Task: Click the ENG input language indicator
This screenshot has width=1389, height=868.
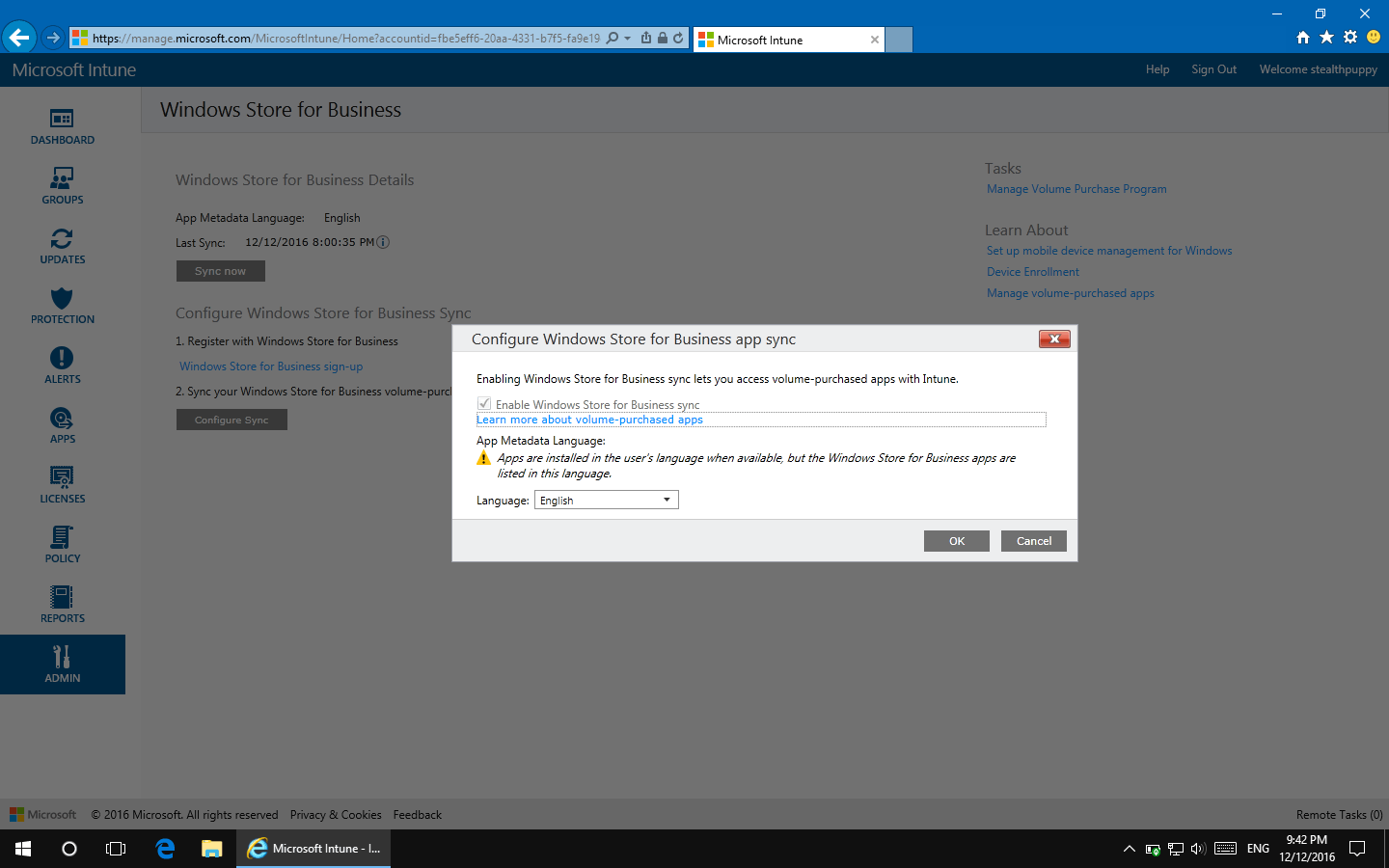Action: click(1258, 849)
